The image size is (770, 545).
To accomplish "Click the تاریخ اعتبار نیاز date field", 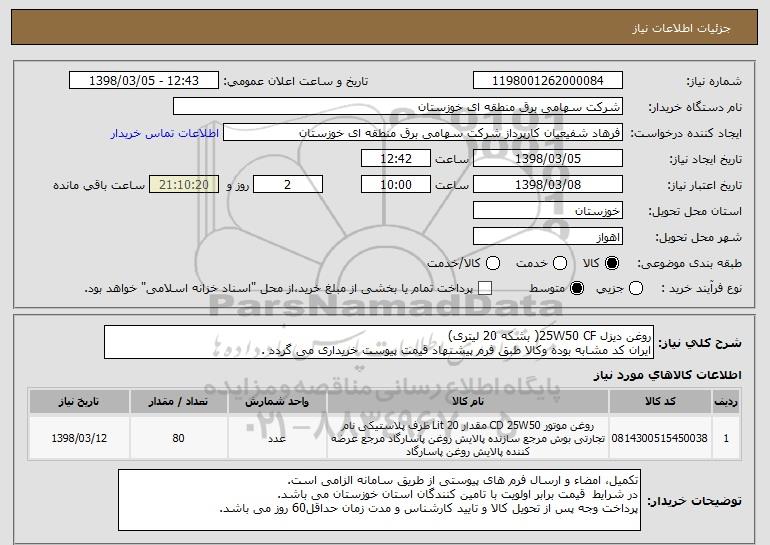I will tap(548, 185).
